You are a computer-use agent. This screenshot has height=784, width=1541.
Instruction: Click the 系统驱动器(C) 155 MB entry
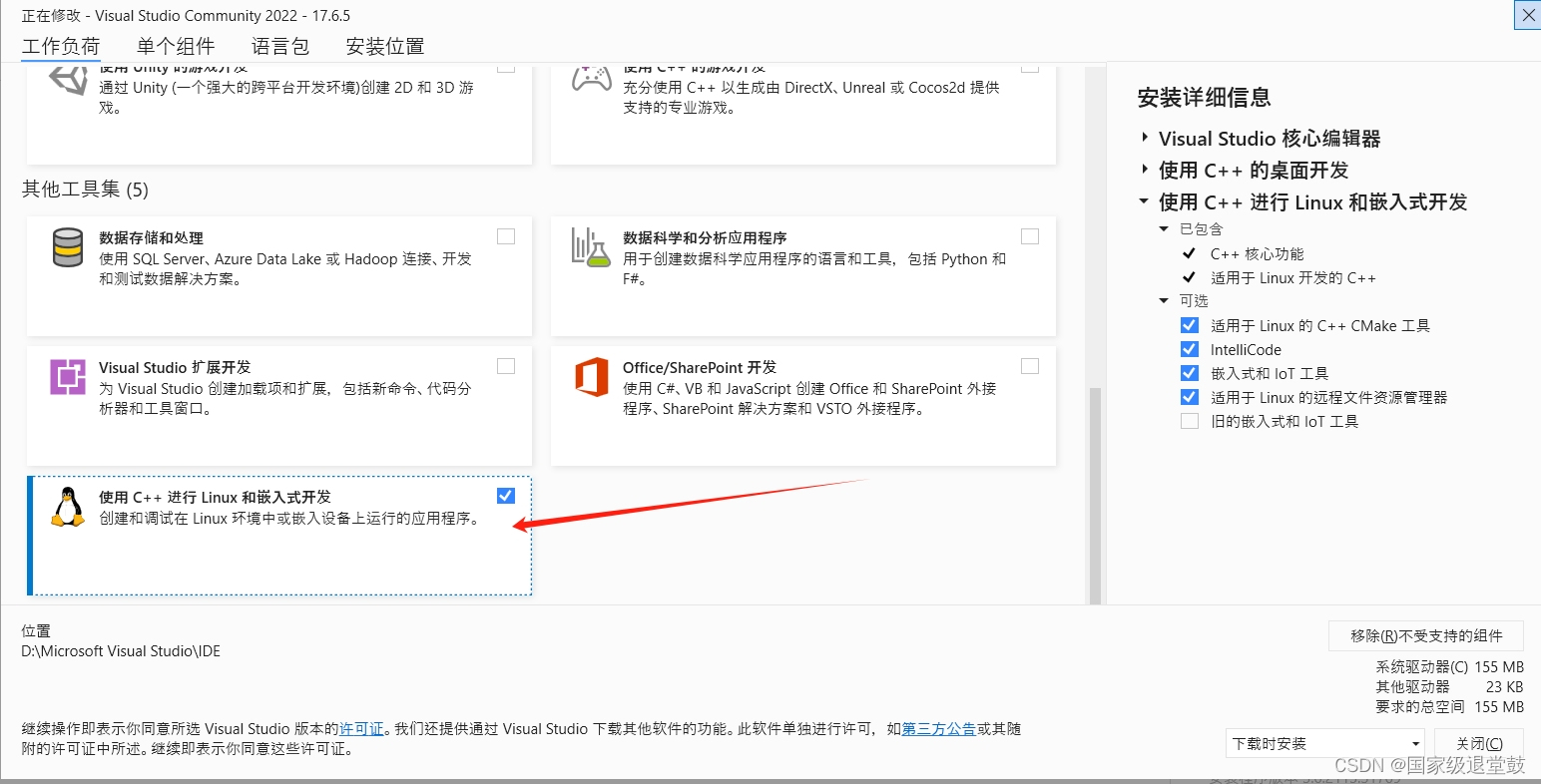point(1450,667)
